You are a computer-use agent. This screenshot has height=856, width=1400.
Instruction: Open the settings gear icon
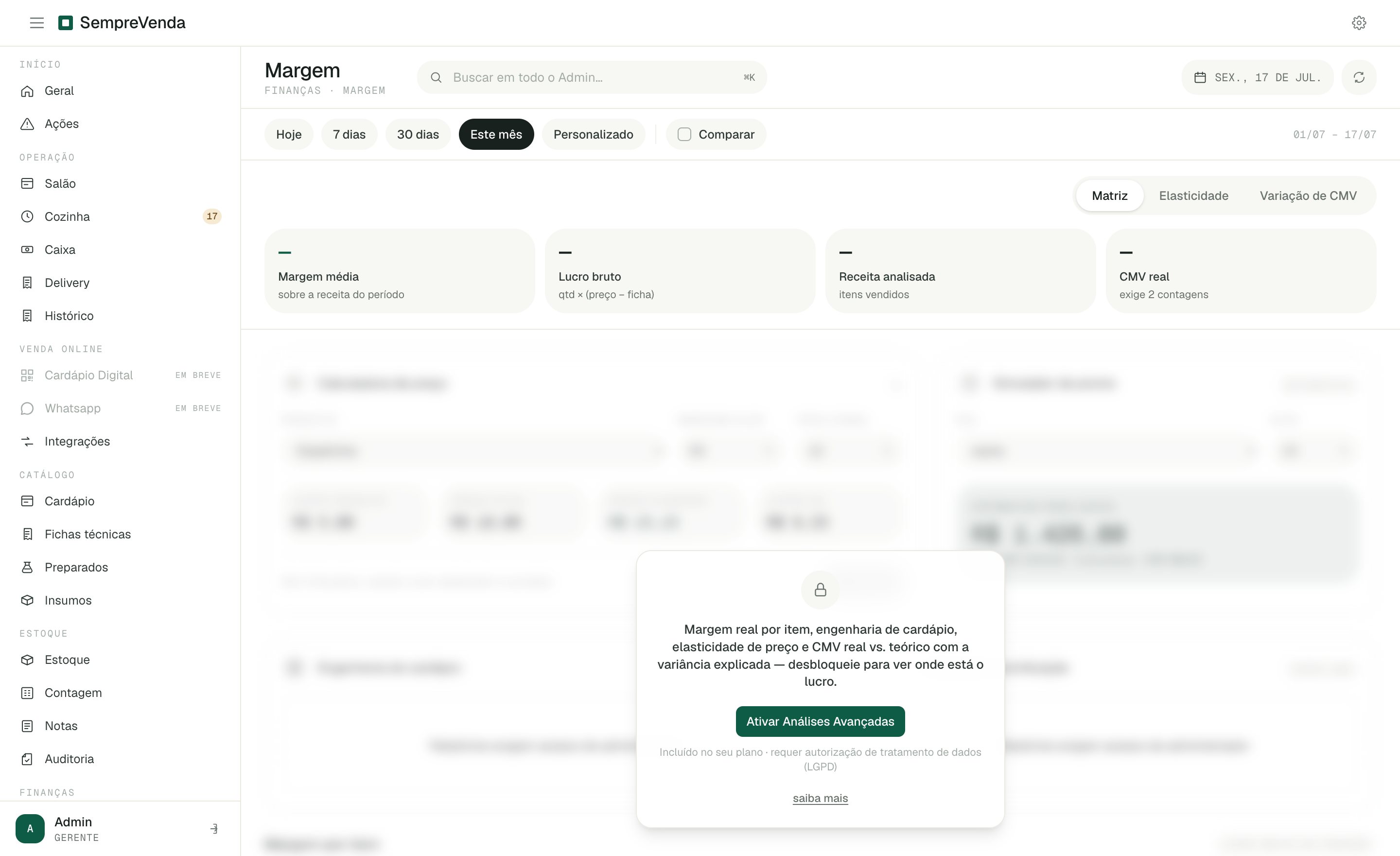(x=1359, y=23)
